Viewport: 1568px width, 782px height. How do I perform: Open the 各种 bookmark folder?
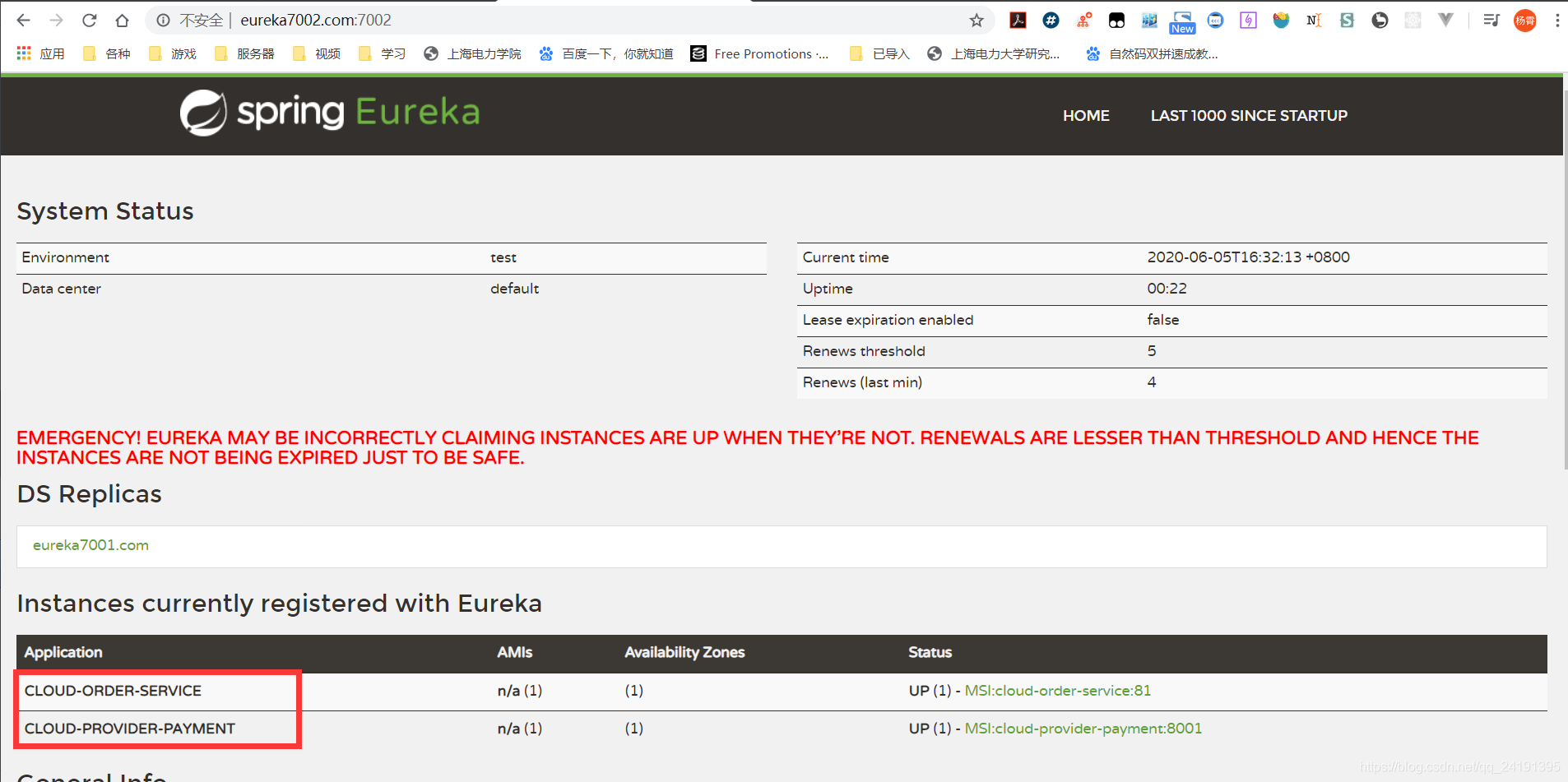(x=107, y=53)
